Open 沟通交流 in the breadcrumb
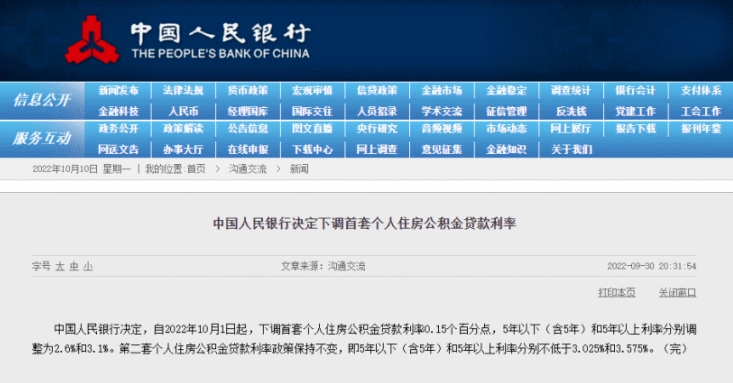The width and height of the screenshot is (733, 383). pyautogui.click(x=247, y=169)
